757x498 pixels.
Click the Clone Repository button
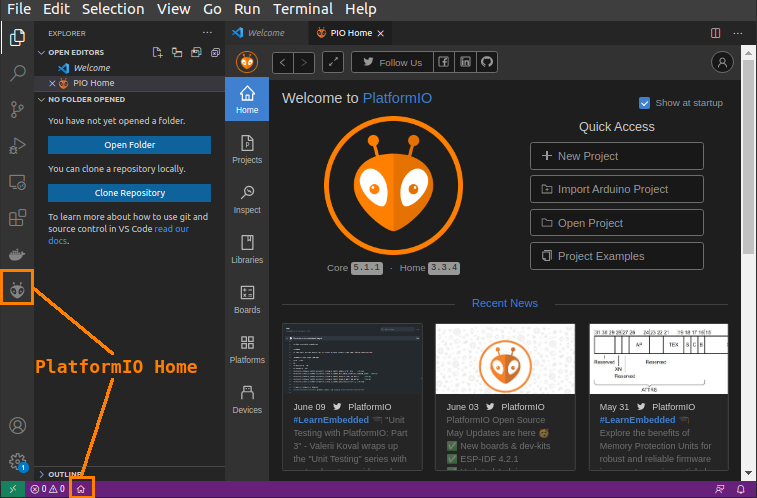click(129, 193)
